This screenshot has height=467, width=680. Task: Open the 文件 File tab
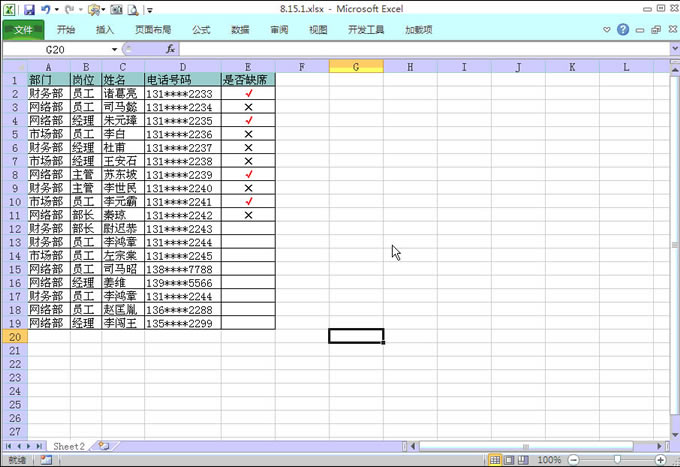(x=23, y=29)
